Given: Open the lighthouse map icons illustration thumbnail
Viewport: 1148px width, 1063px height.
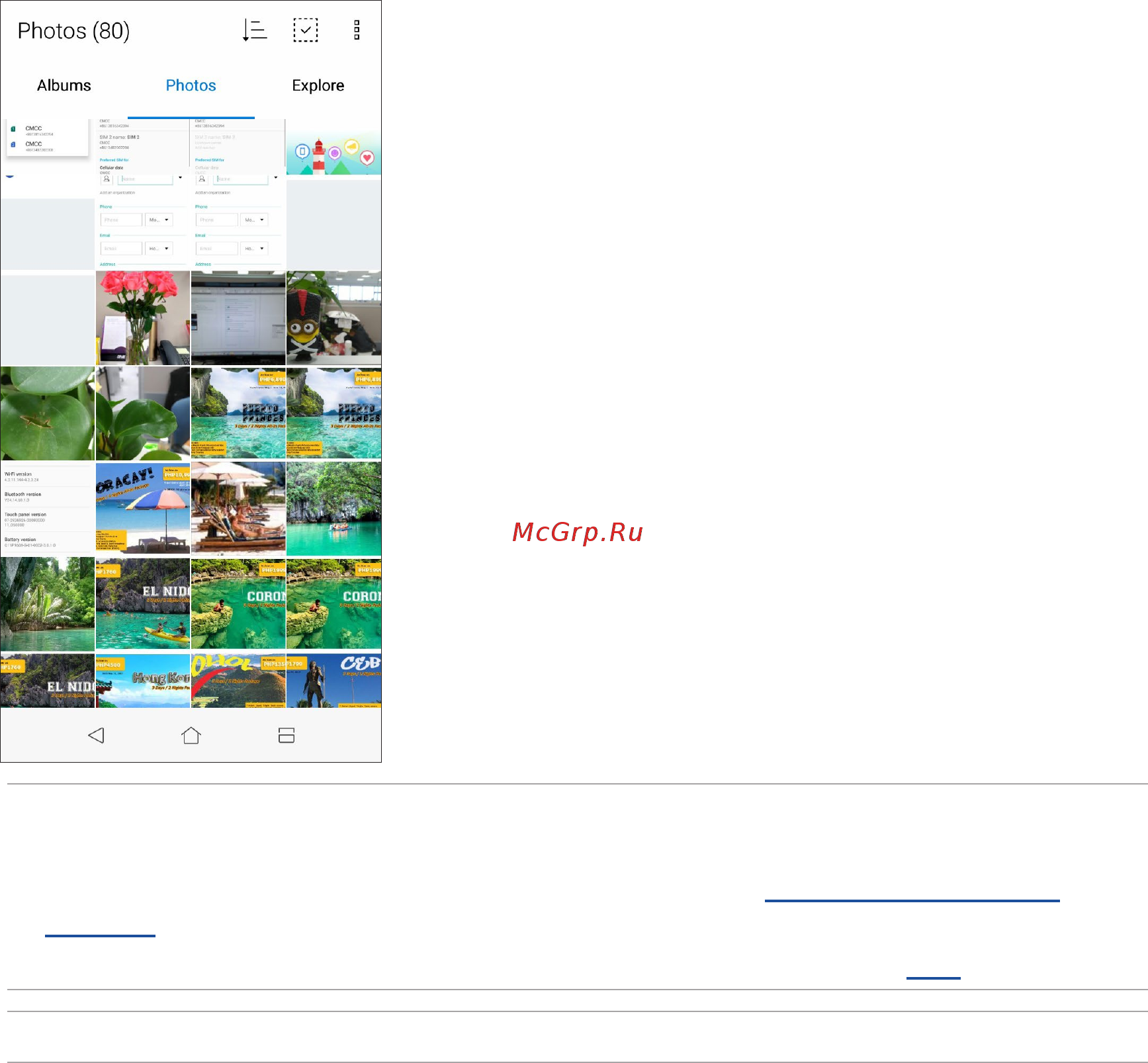Looking at the screenshot, I should click(x=333, y=147).
